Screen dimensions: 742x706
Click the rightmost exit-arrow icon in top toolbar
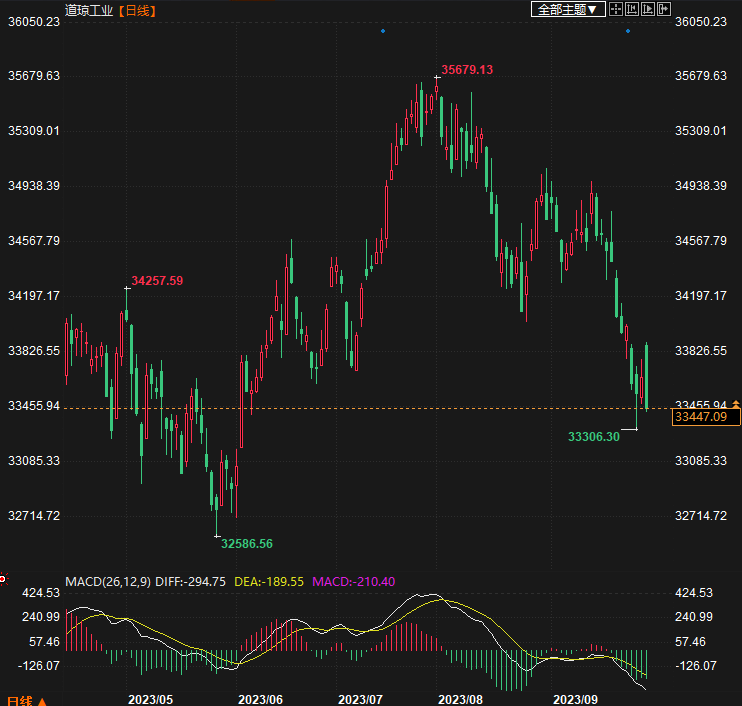pyautogui.click(x=663, y=10)
